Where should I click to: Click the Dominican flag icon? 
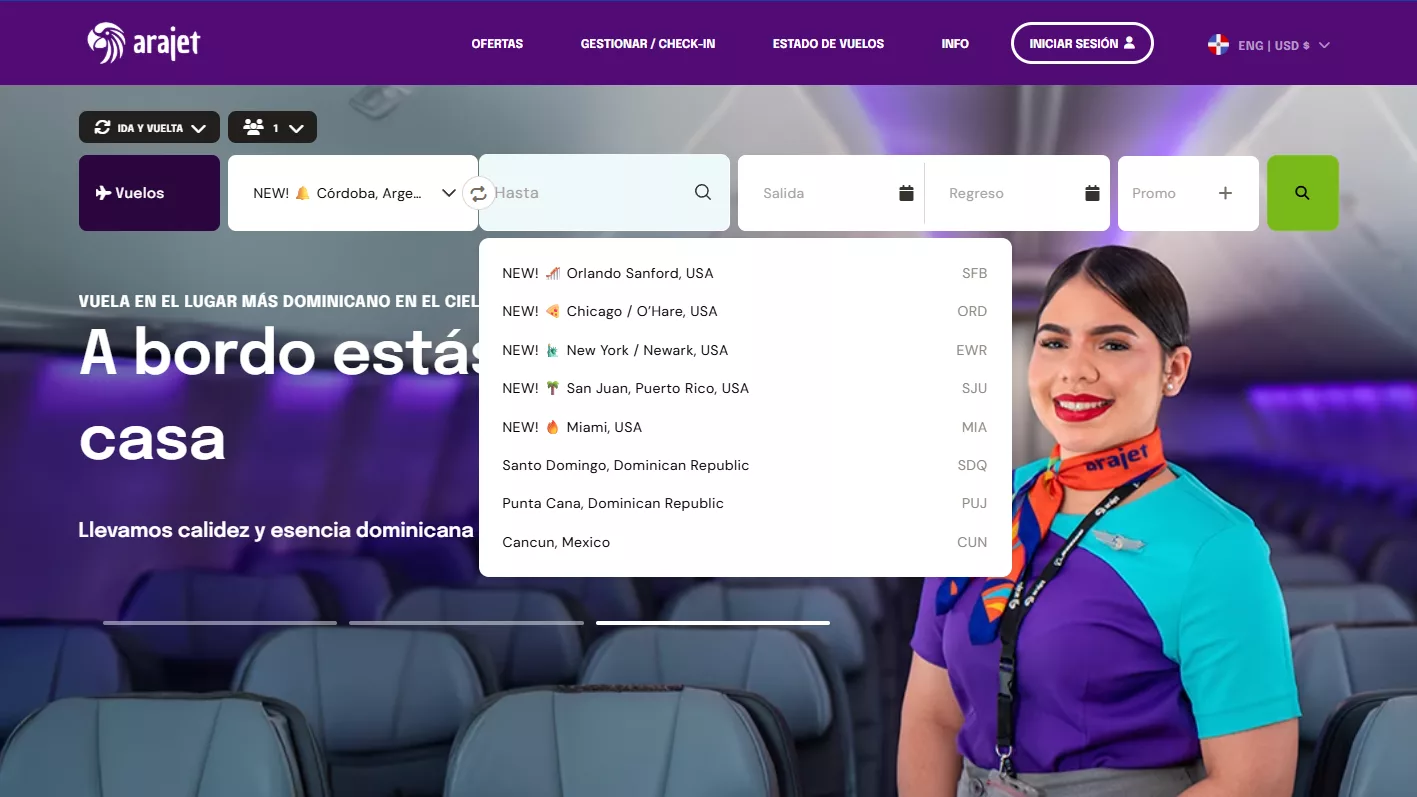click(x=1218, y=44)
